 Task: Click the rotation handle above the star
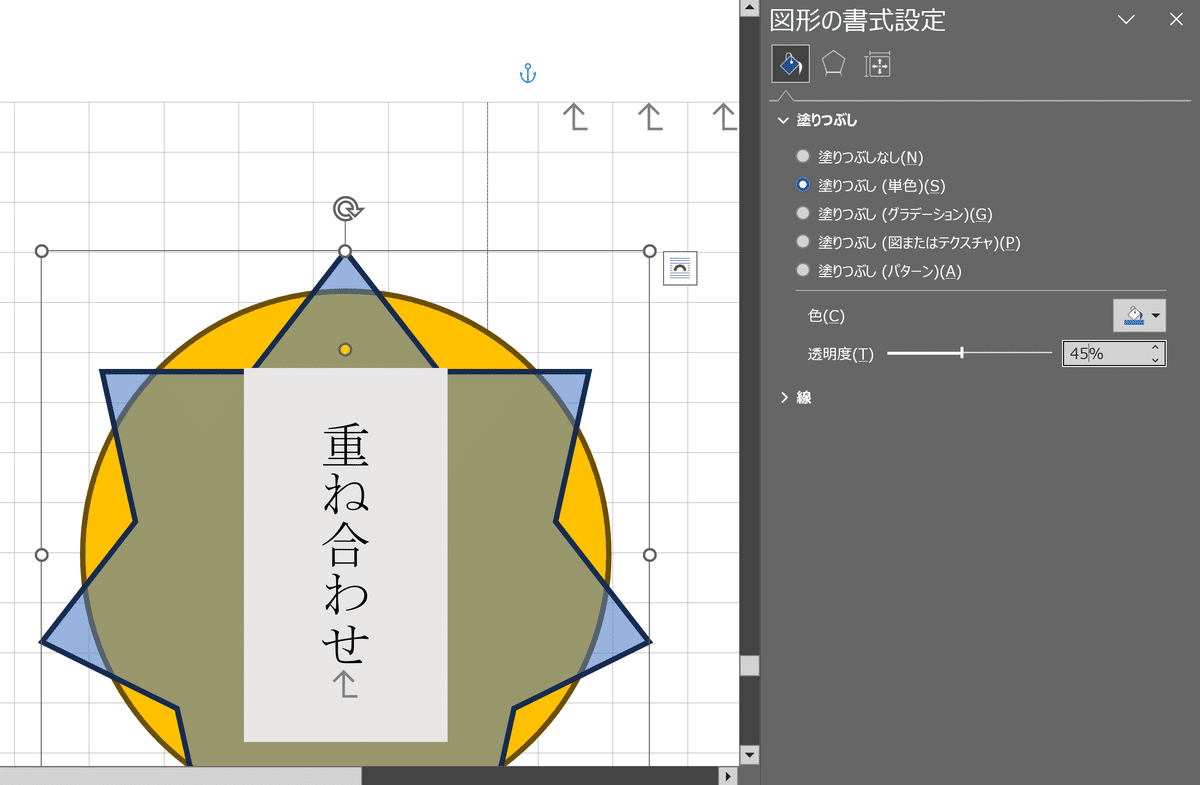pyautogui.click(x=346, y=209)
